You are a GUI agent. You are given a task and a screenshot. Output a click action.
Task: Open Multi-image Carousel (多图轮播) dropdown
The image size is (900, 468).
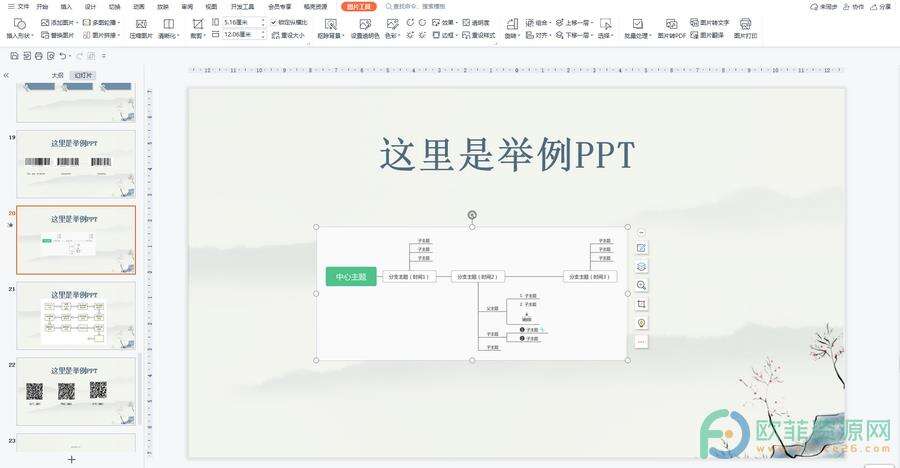[102, 22]
